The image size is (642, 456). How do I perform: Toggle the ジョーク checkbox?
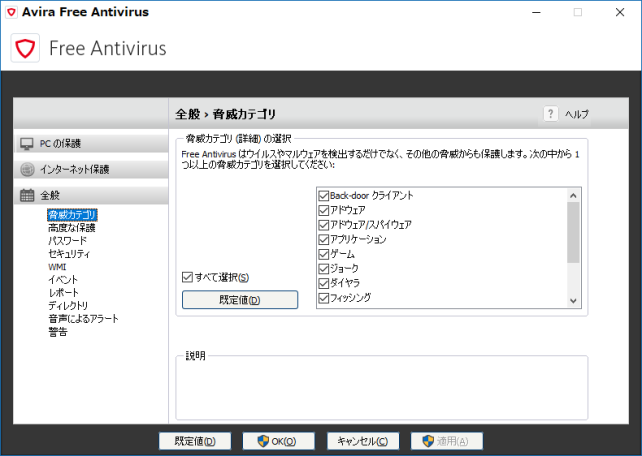[323, 269]
